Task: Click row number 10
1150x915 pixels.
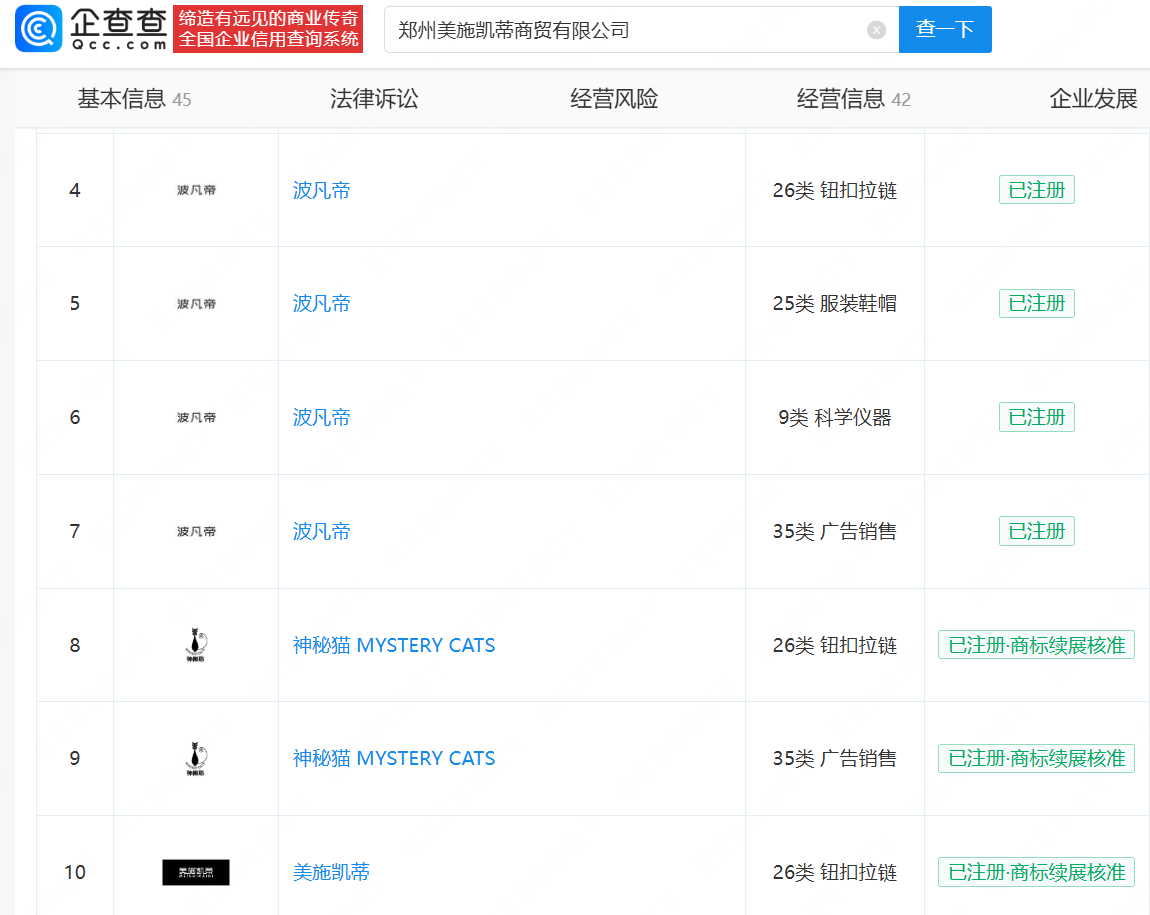Action: click(x=75, y=872)
